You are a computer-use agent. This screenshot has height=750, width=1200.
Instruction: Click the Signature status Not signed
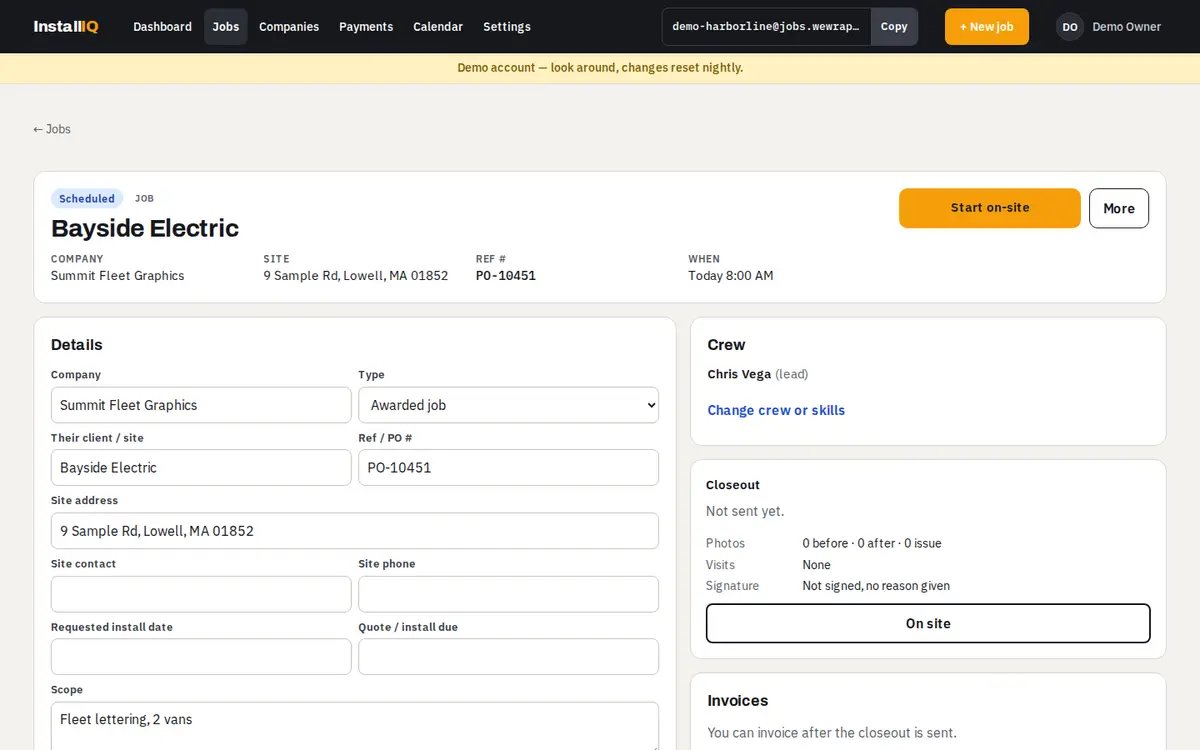[x=876, y=586]
